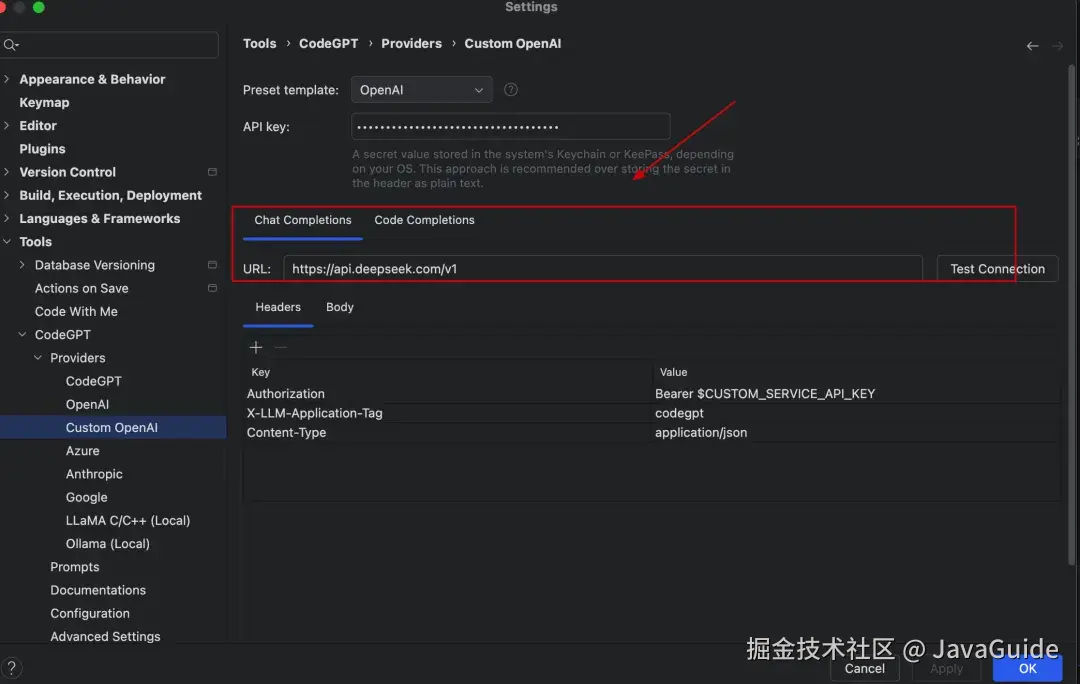
Task: Expand the Version Control section
Action: [x=7, y=172]
